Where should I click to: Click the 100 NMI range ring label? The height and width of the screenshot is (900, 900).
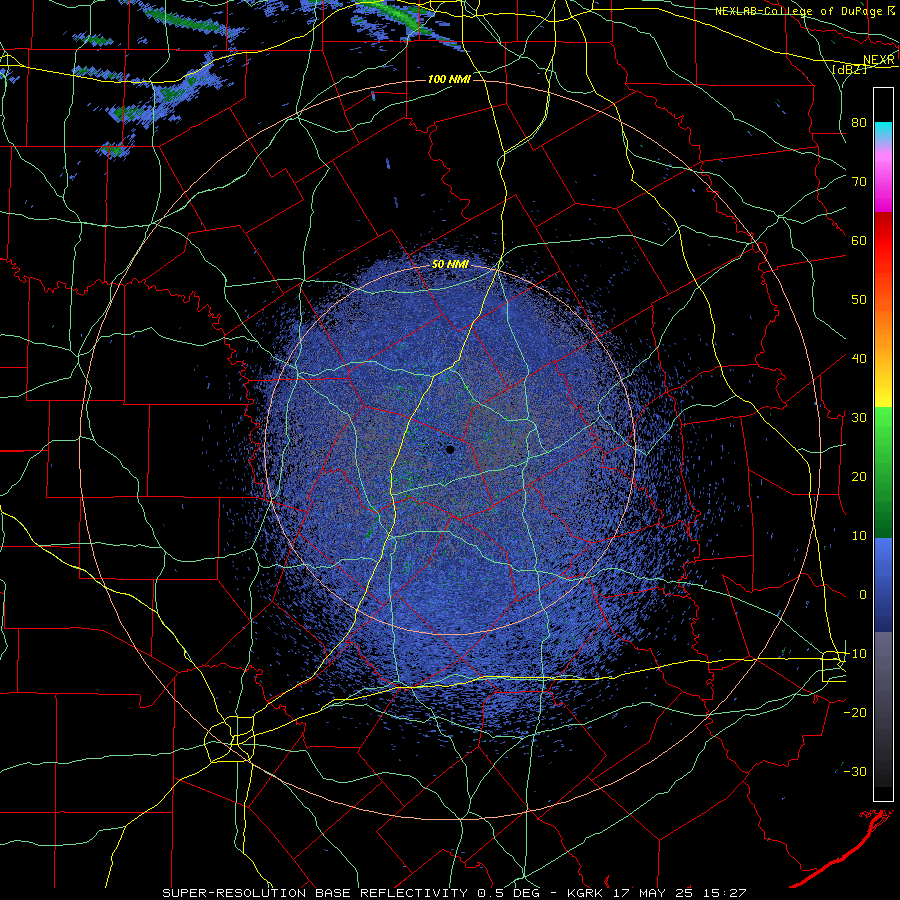[x=449, y=79]
